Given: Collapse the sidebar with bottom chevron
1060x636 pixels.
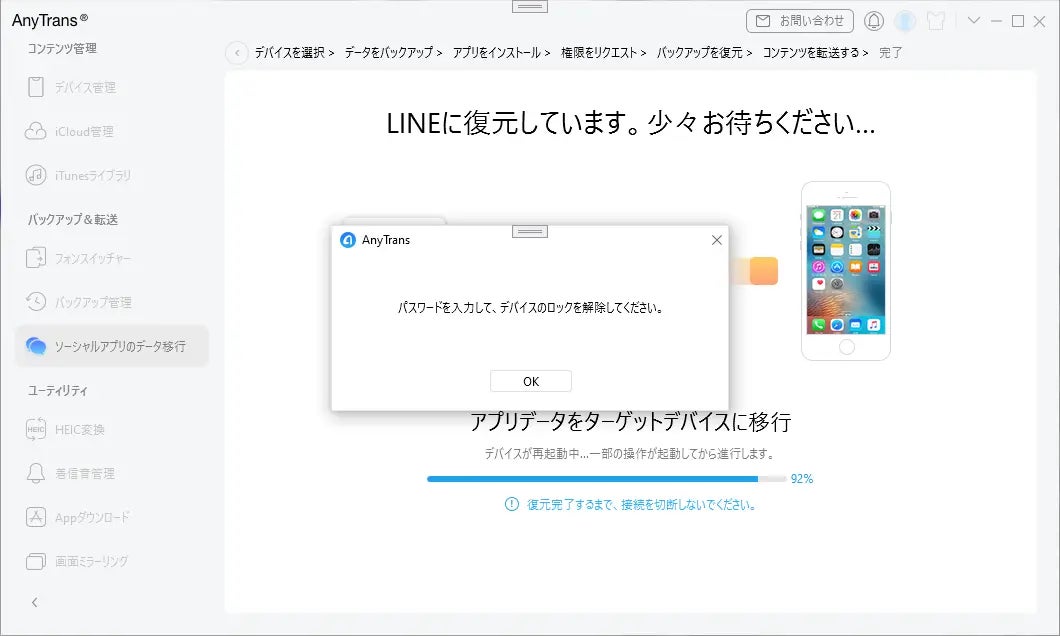Looking at the screenshot, I should [x=35, y=602].
